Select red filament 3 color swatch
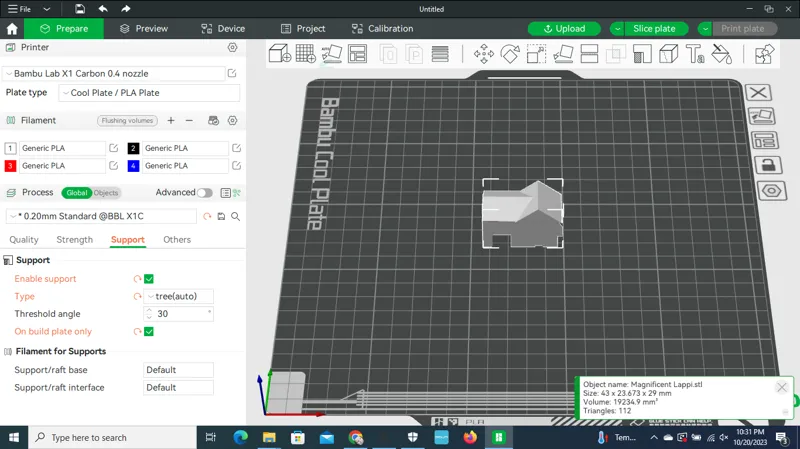 point(10,166)
